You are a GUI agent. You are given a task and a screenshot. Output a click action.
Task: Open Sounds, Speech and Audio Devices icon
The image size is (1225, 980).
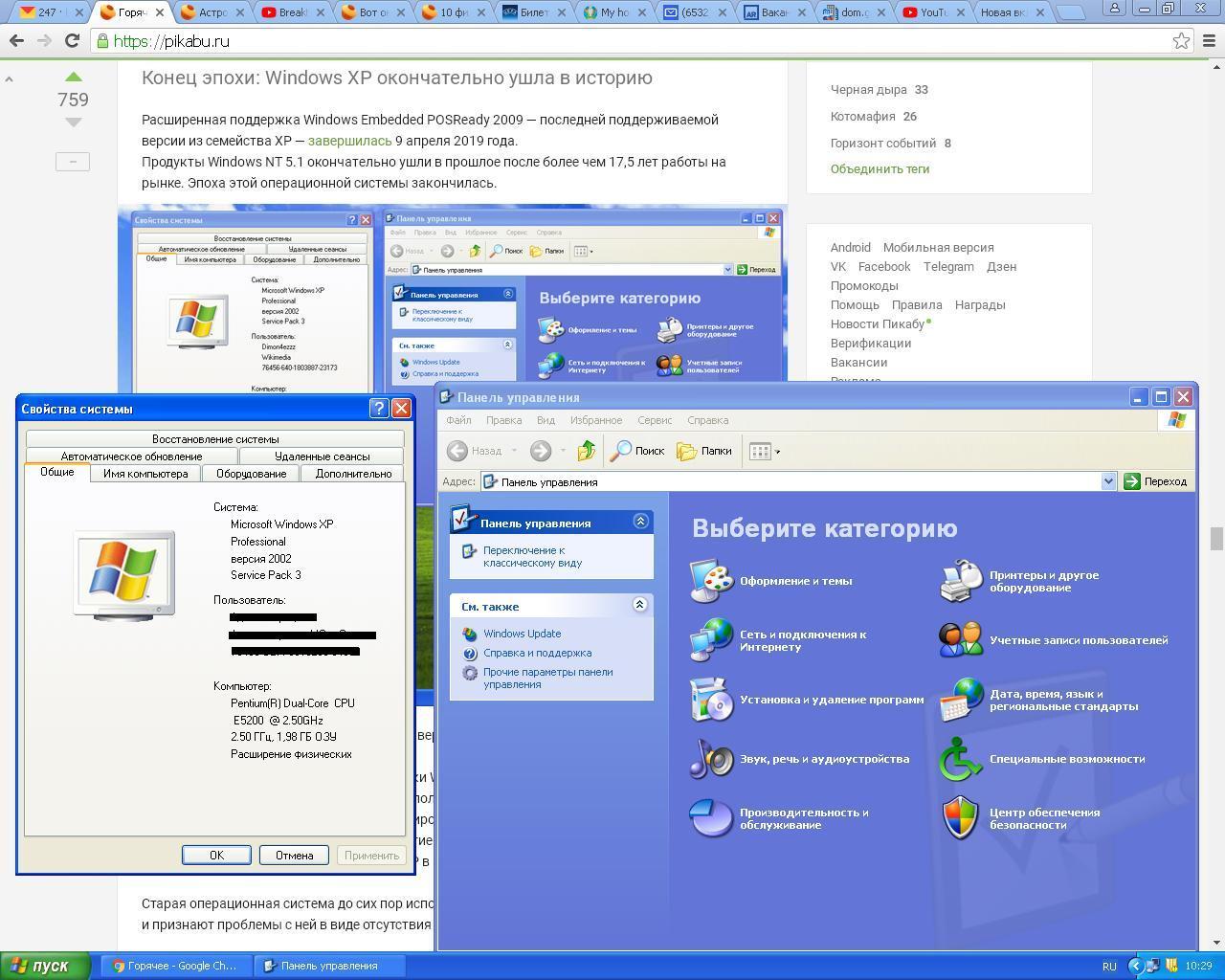point(711,759)
